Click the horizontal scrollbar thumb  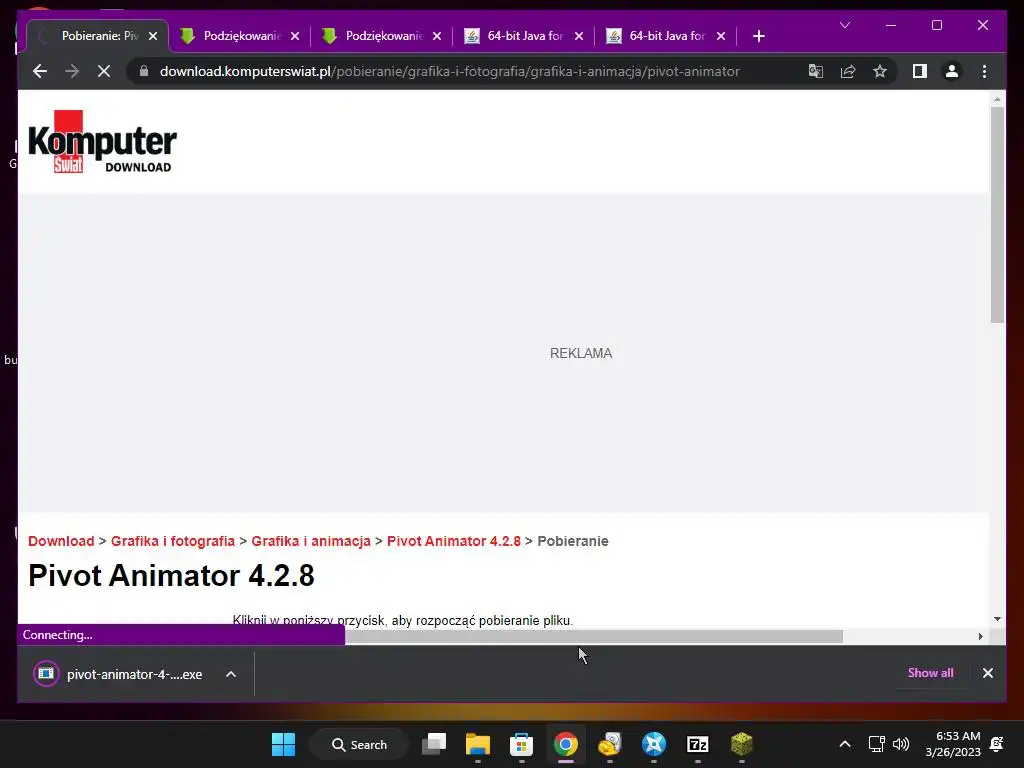[594, 636]
